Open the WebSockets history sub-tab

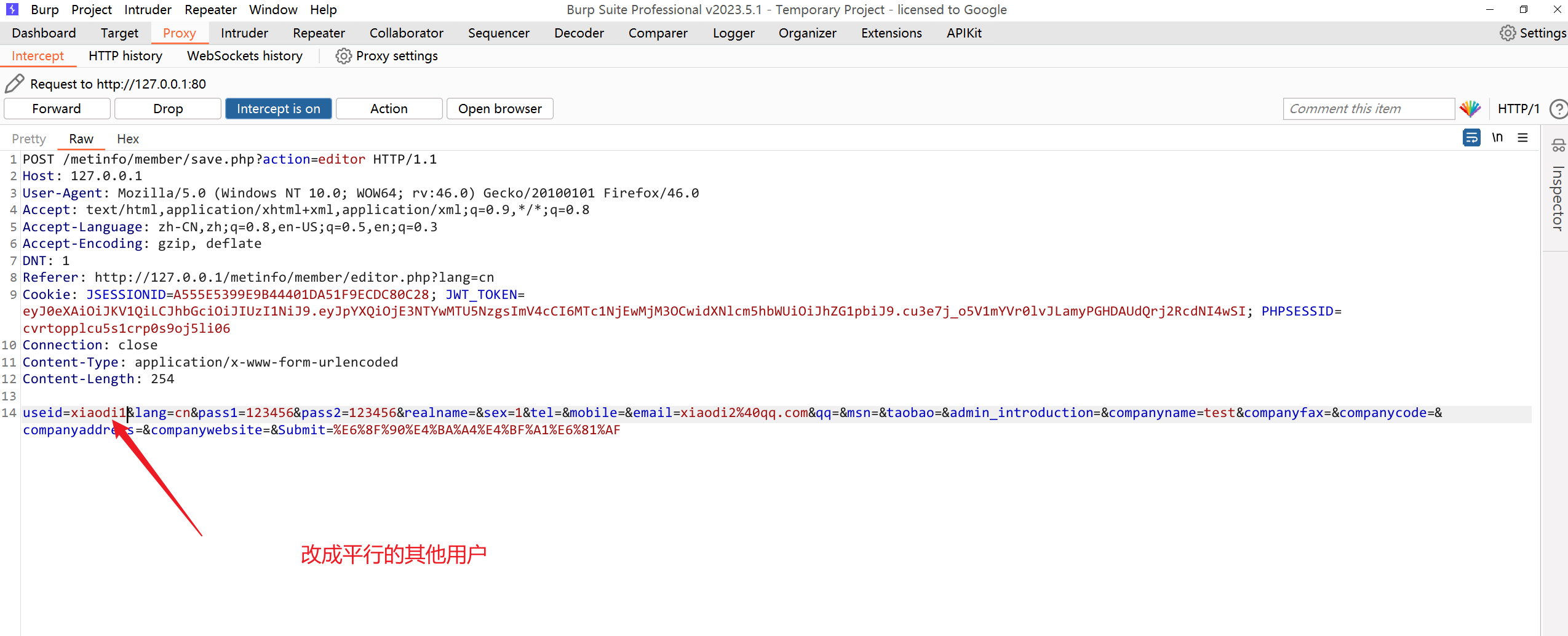tap(245, 56)
